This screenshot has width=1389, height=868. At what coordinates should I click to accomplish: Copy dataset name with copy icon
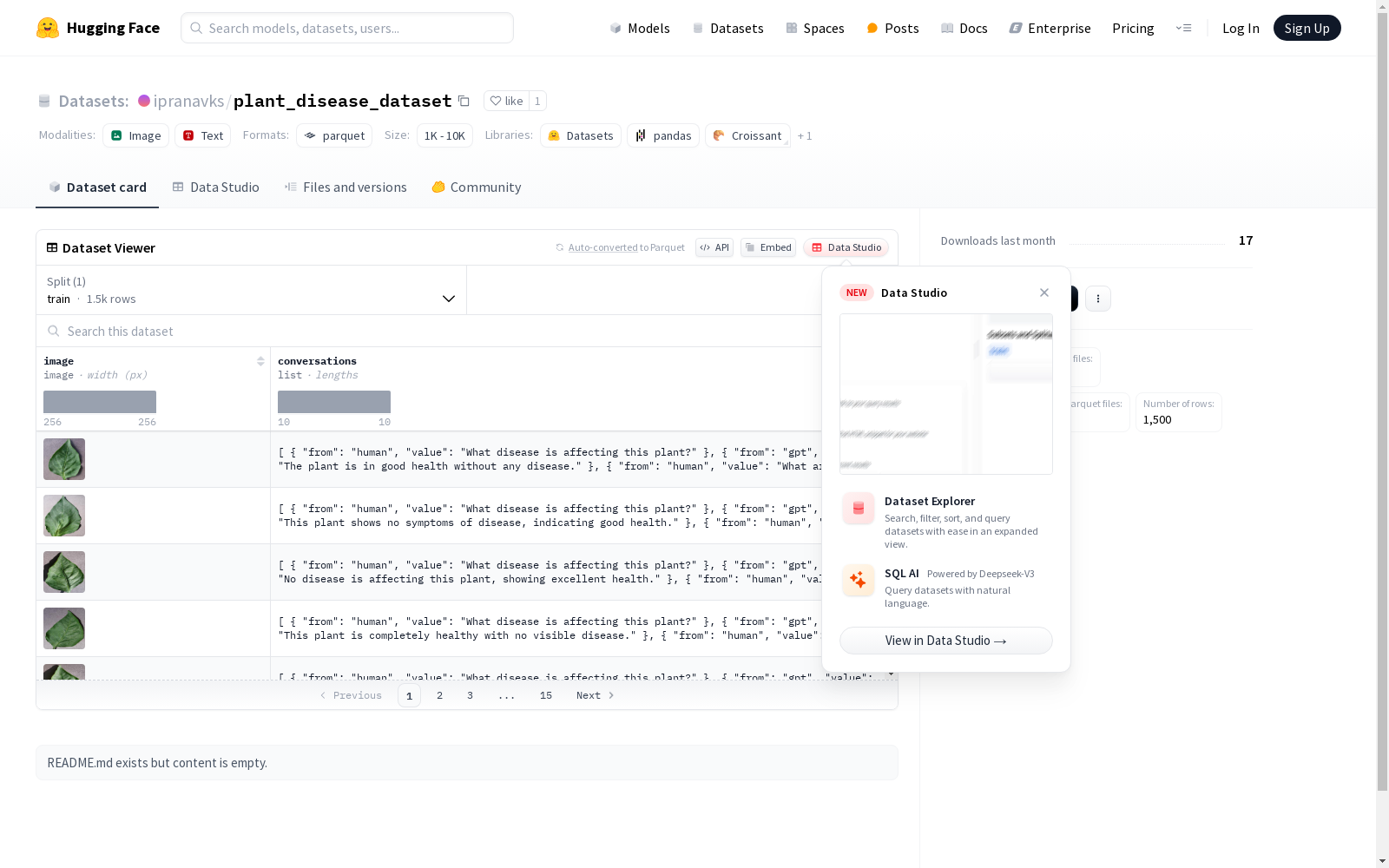464,101
